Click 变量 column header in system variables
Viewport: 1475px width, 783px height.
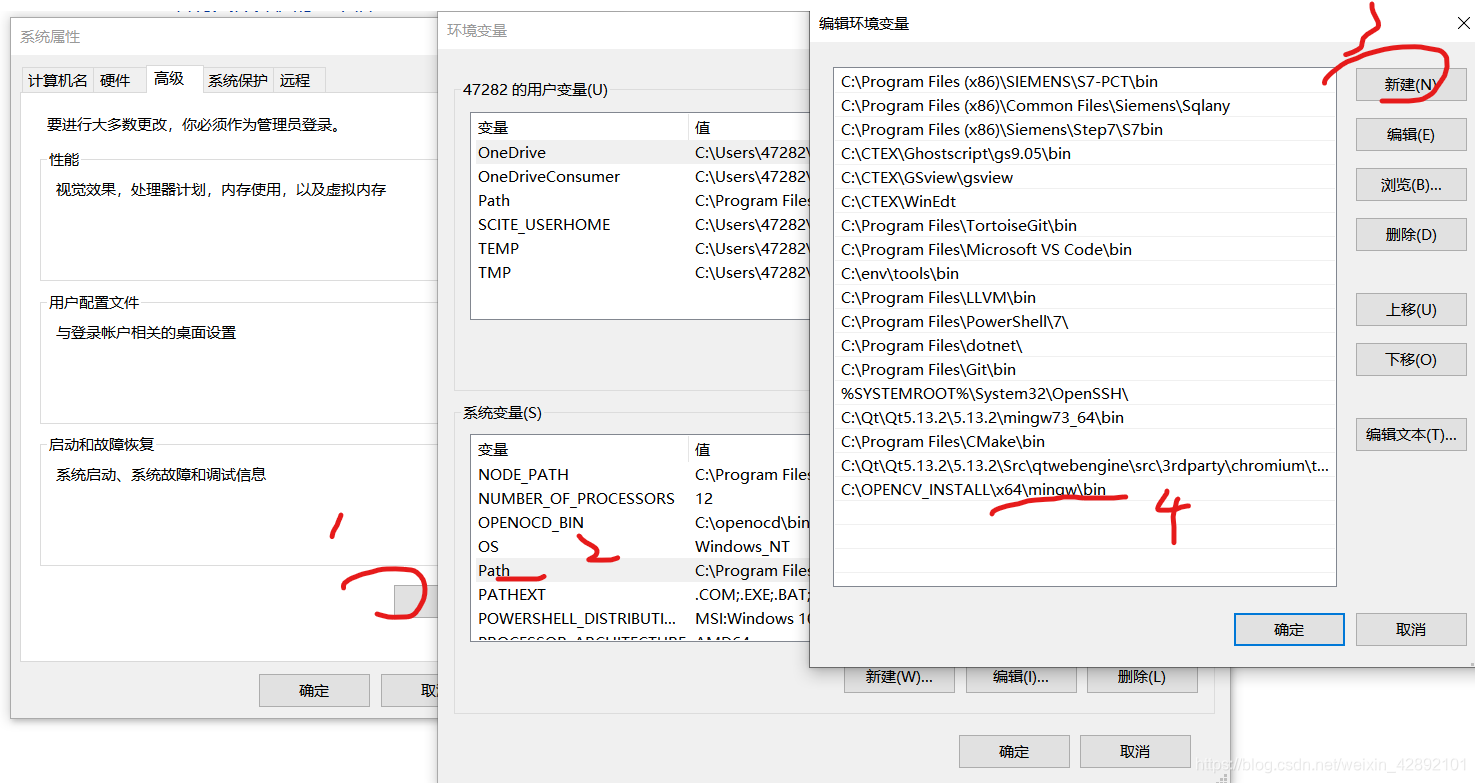(x=580, y=450)
